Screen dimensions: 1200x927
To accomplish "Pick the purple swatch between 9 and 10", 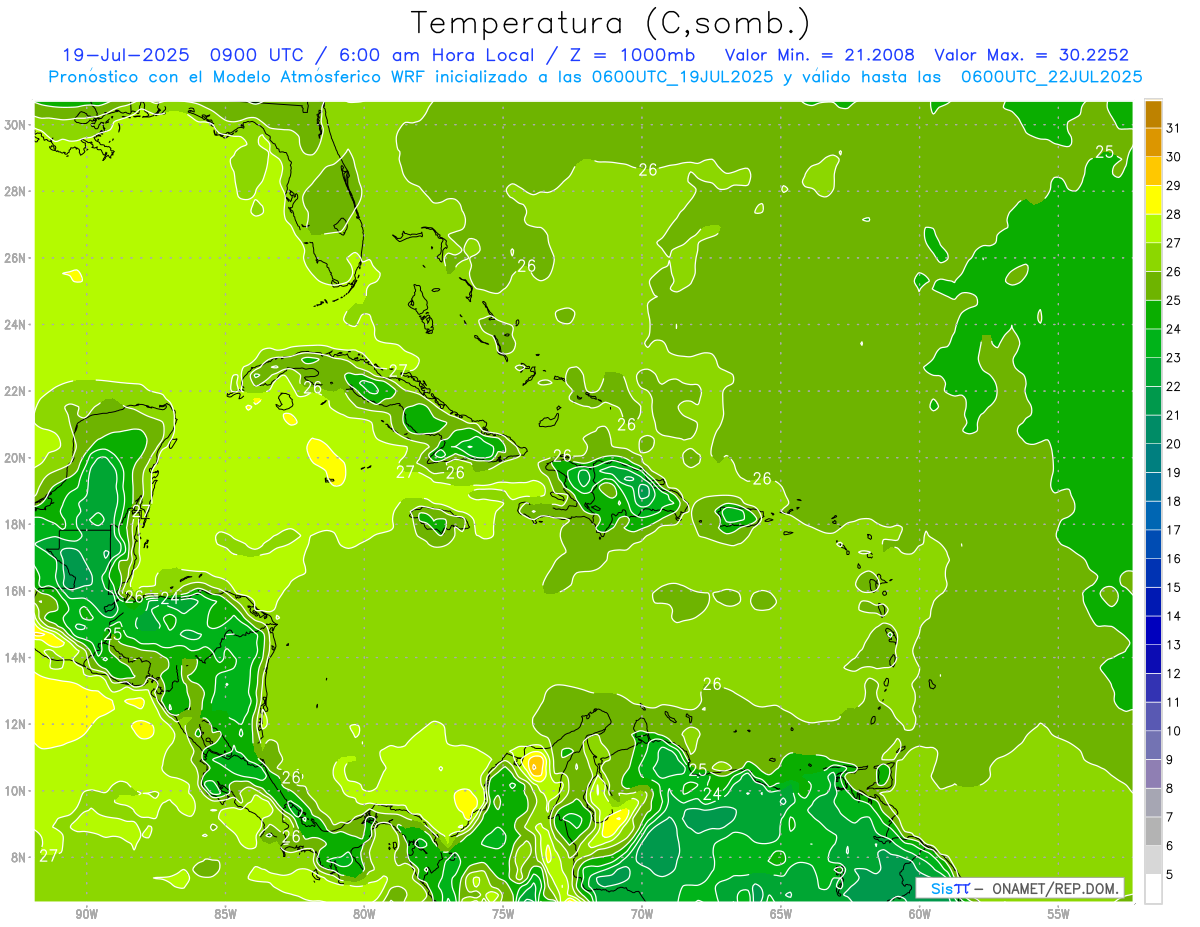I will [x=1153, y=746].
